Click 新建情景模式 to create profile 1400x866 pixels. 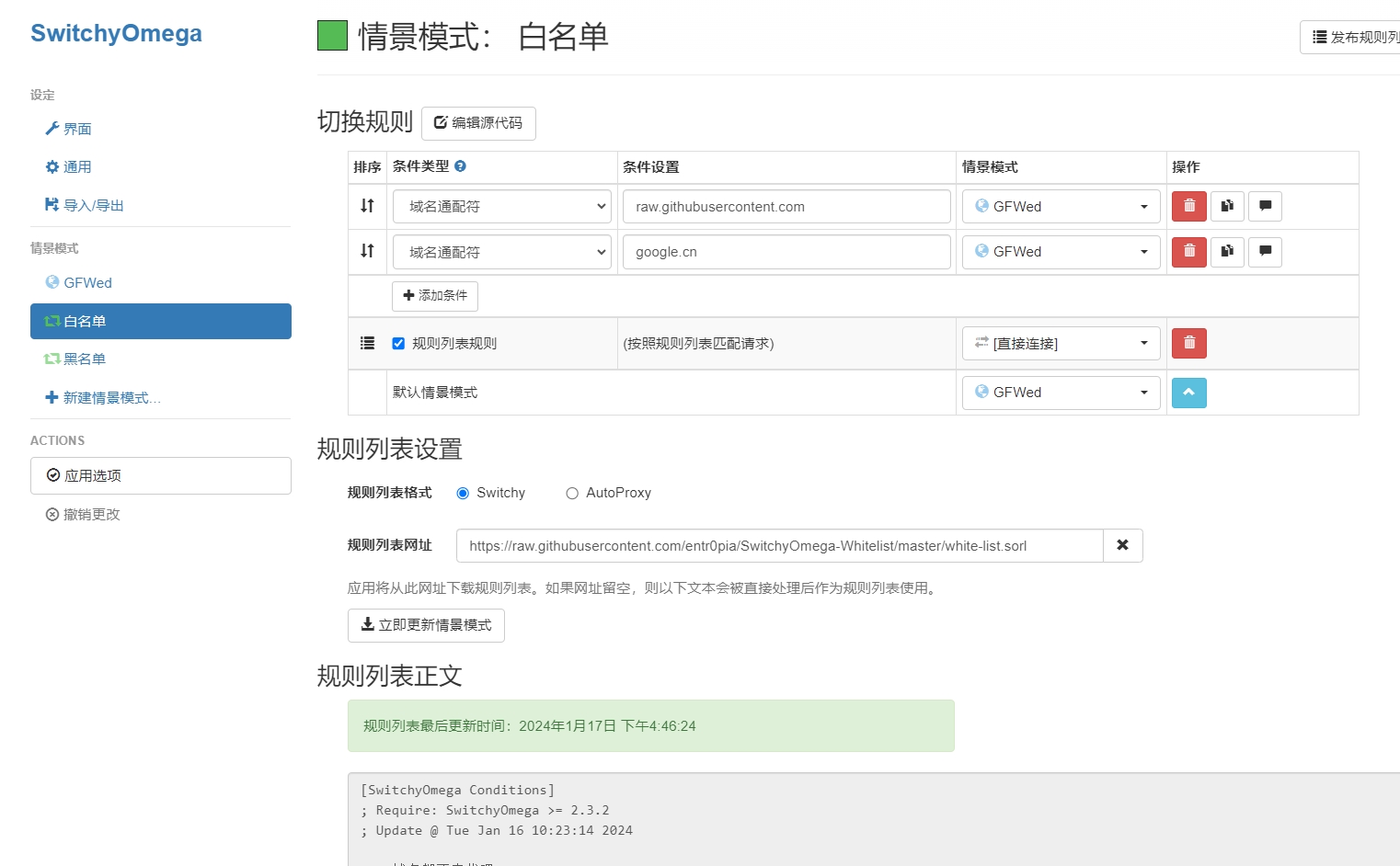[x=103, y=397]
